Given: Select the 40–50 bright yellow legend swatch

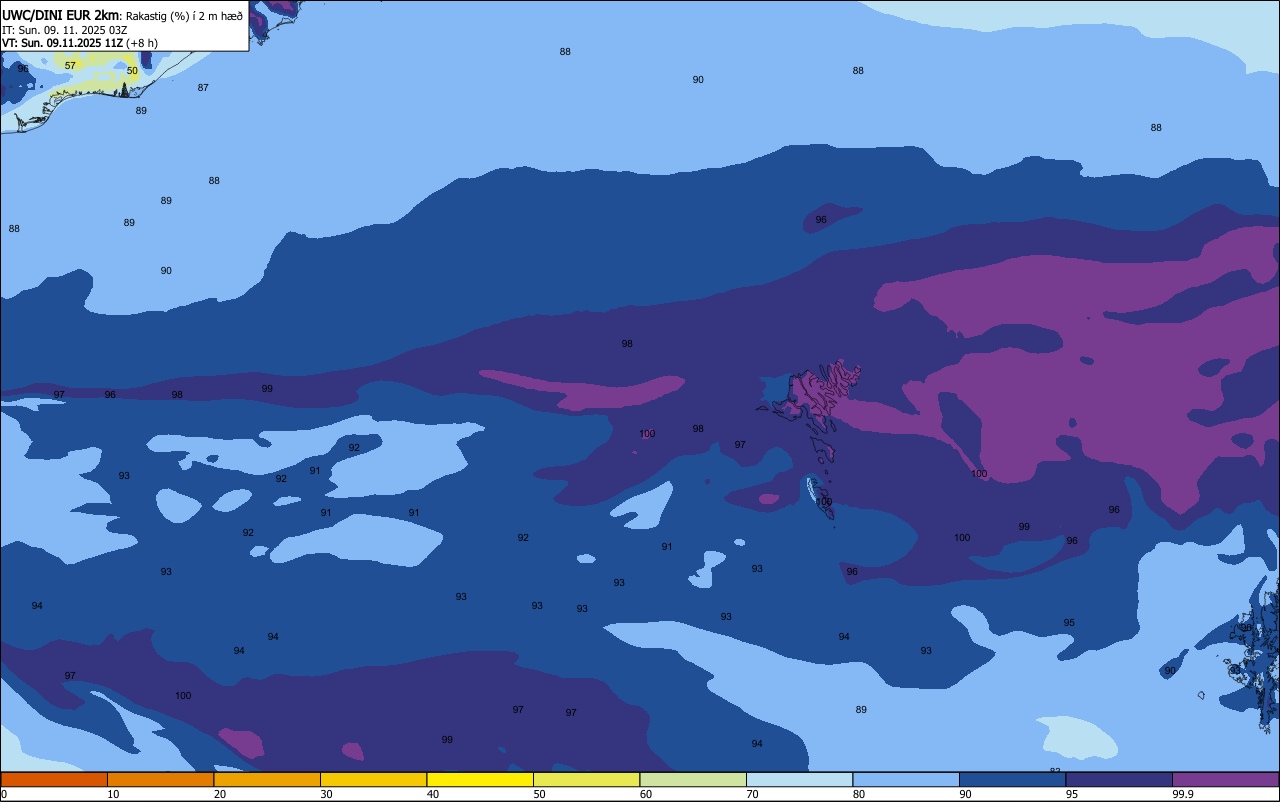Looking at the screenshot, I should click(480, 779).
